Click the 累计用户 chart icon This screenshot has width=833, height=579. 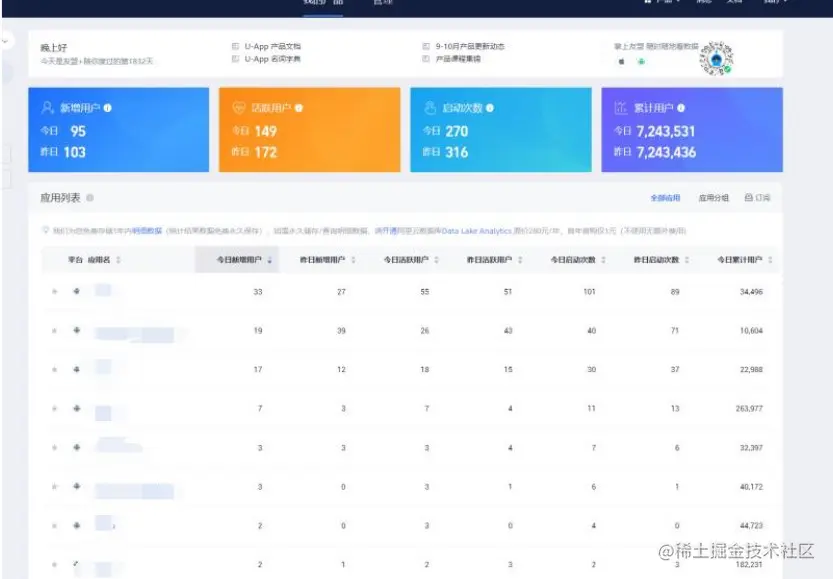pyautogui.click(x=621, y=108)
